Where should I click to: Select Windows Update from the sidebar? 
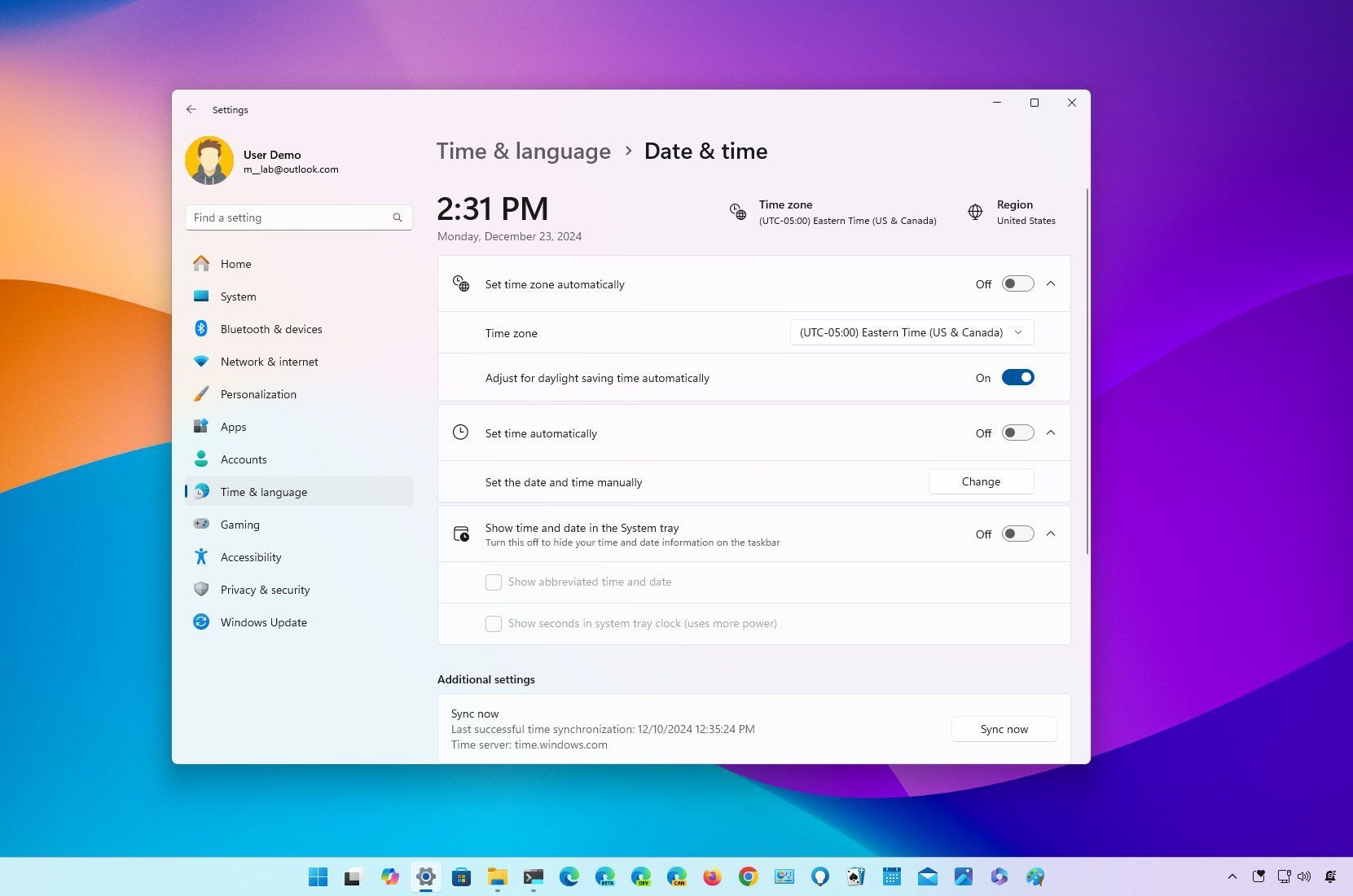(x=263, y=622)
